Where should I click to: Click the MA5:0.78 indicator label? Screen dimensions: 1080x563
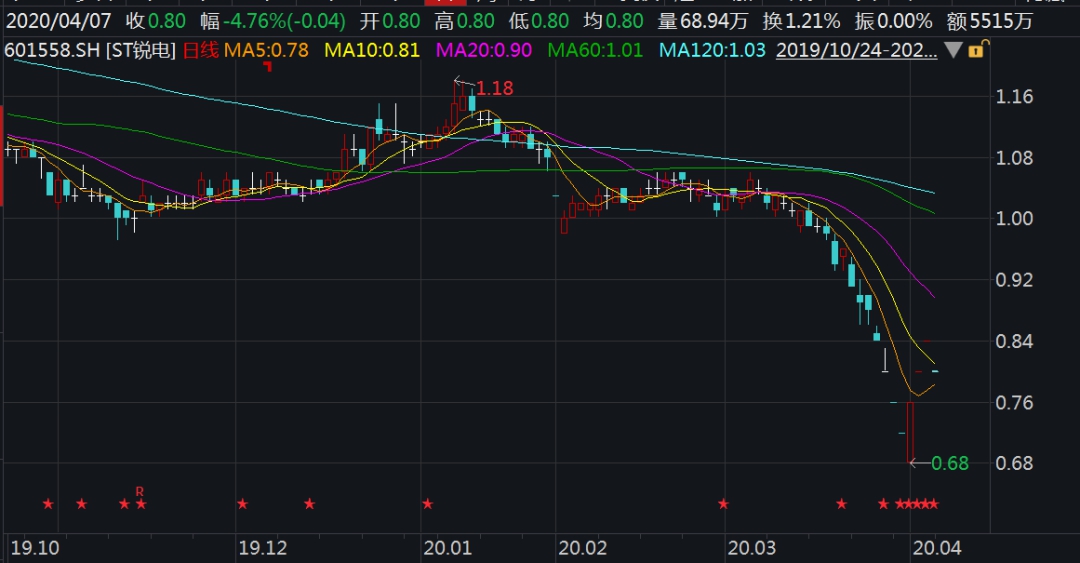tap(267, 50)
